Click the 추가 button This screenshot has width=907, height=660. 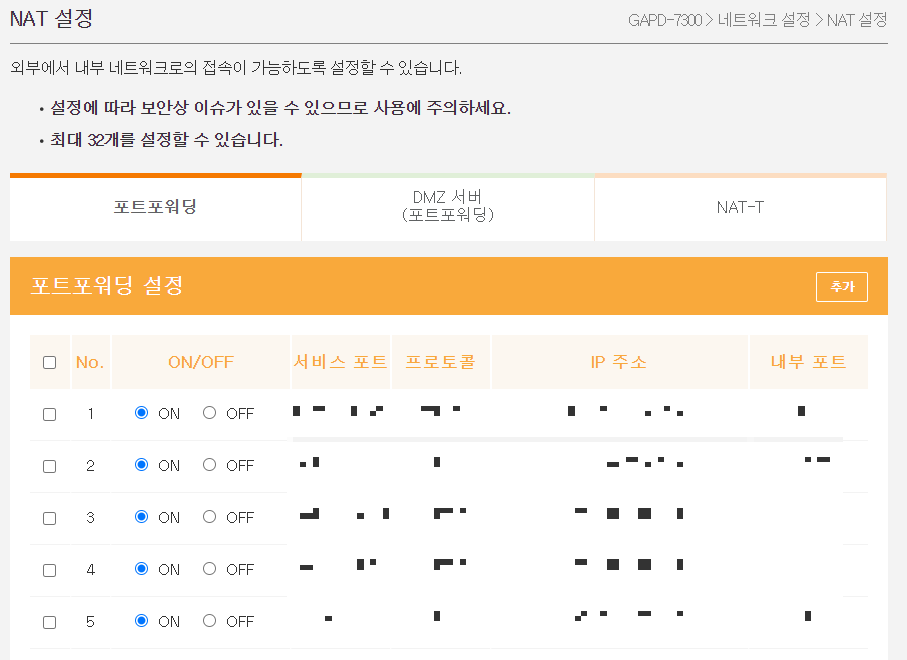coord(842,286)
